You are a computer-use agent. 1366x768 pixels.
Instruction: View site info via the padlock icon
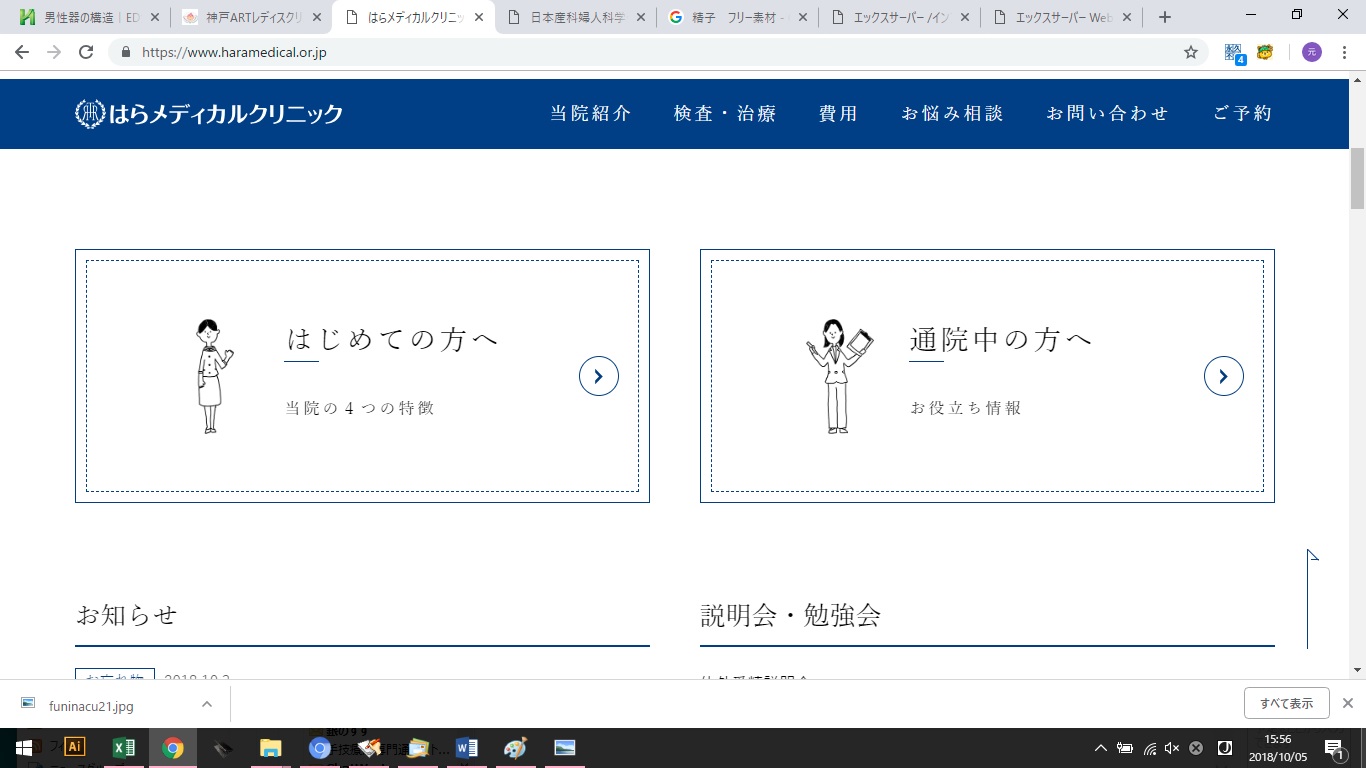tap(126, 52)
